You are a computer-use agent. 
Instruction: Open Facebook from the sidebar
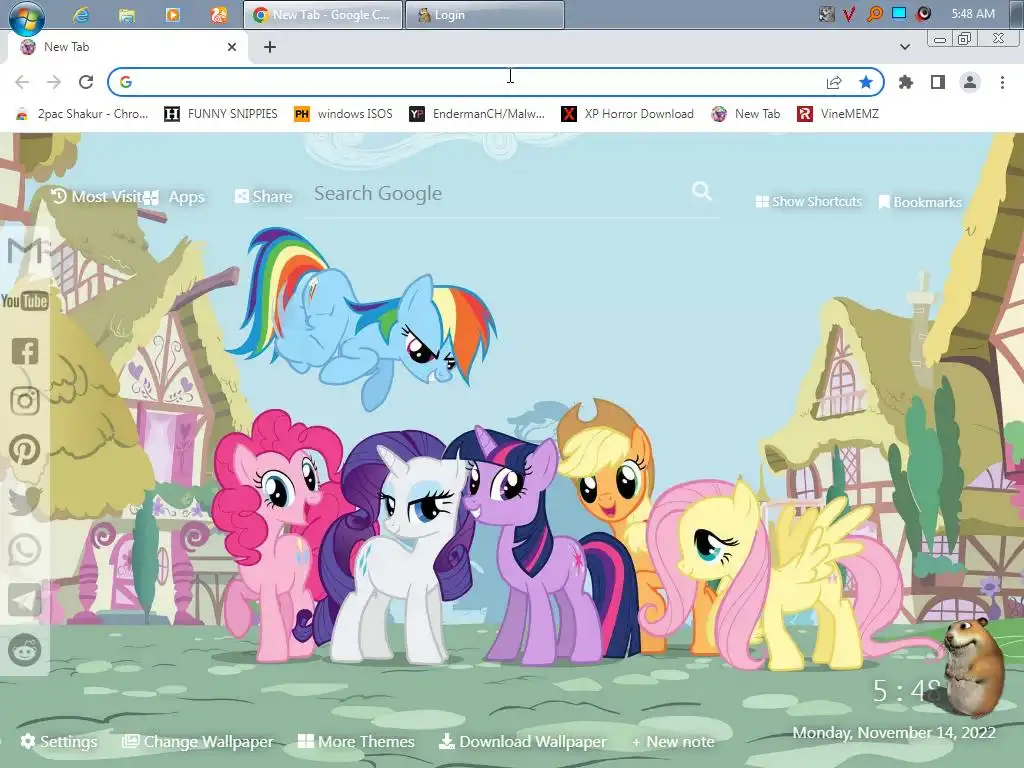25,351
